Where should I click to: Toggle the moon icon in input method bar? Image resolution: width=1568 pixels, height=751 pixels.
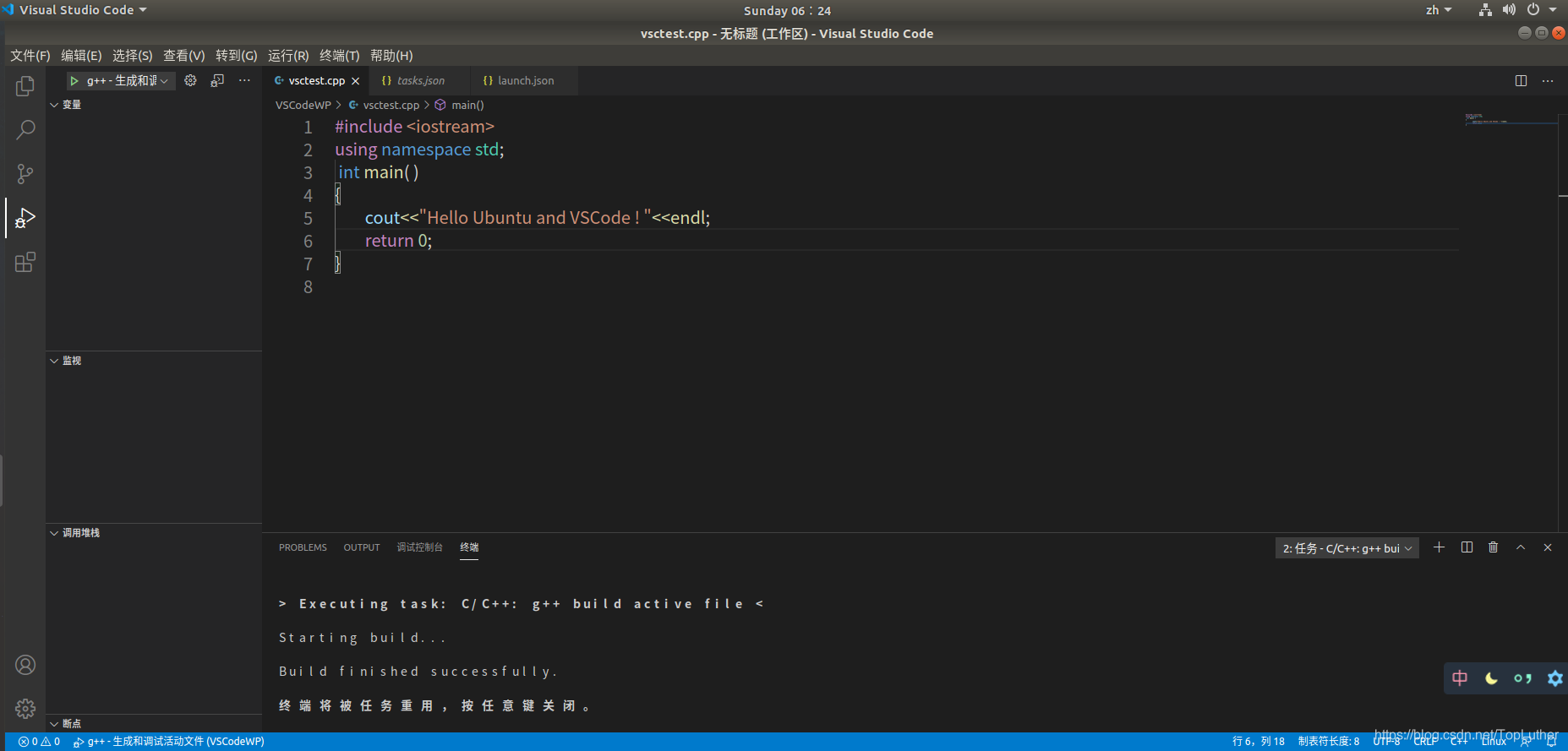click(1491, 678)
